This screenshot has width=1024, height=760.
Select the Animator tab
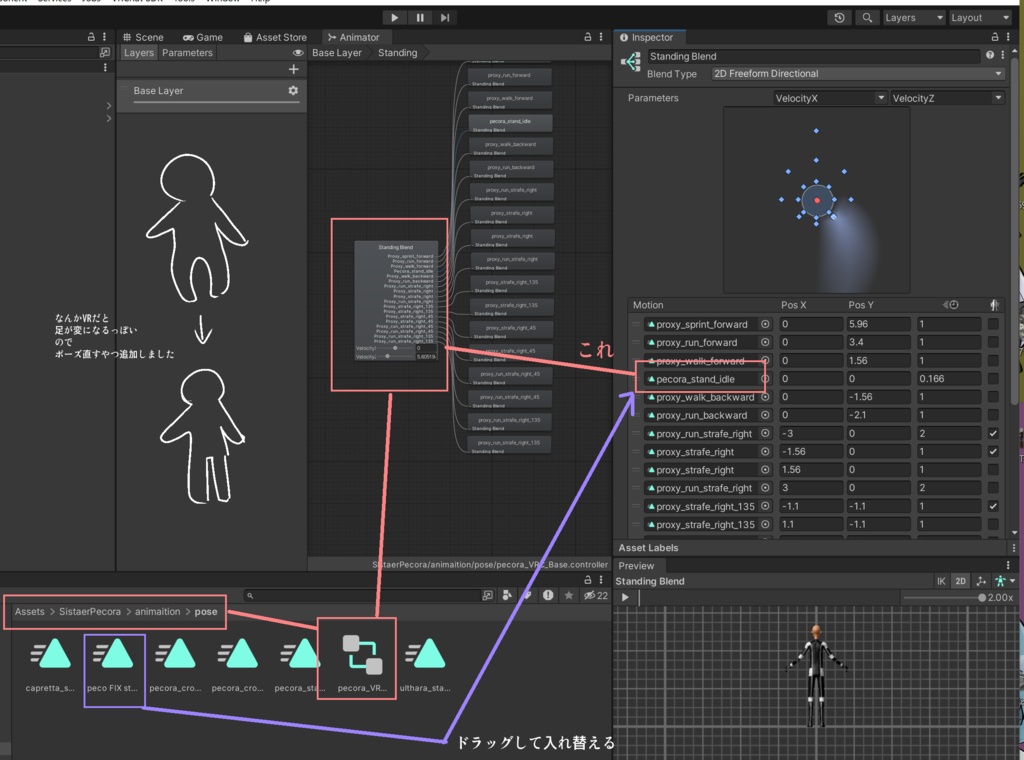(354, 37)
